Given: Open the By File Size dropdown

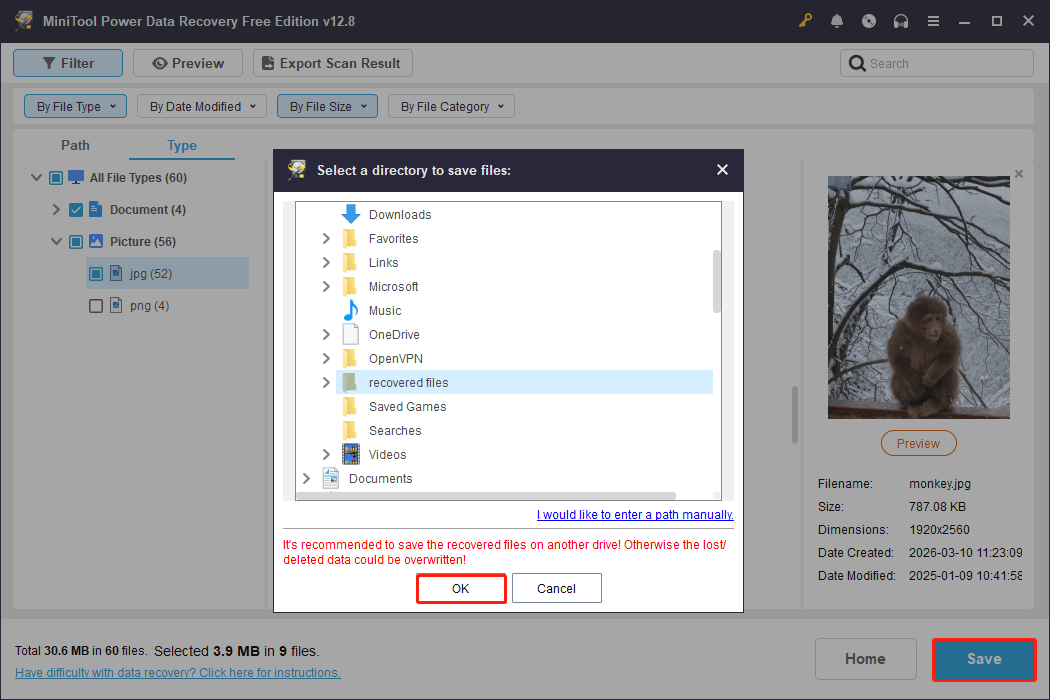Looking at the screenshot, I should click(x=327, y=106).
